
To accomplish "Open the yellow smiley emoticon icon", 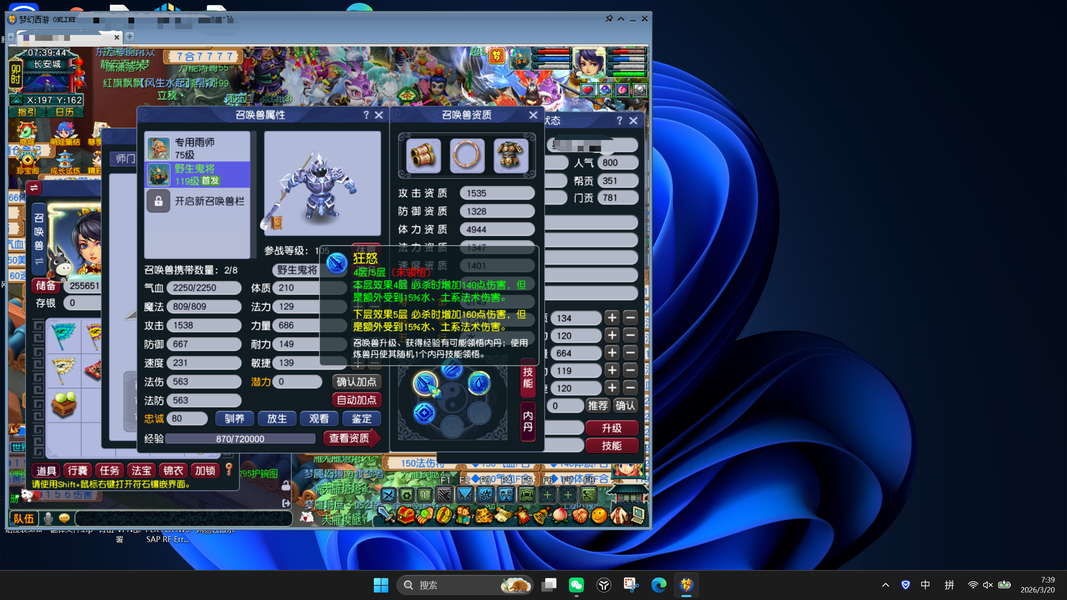I will coord(600,515).
